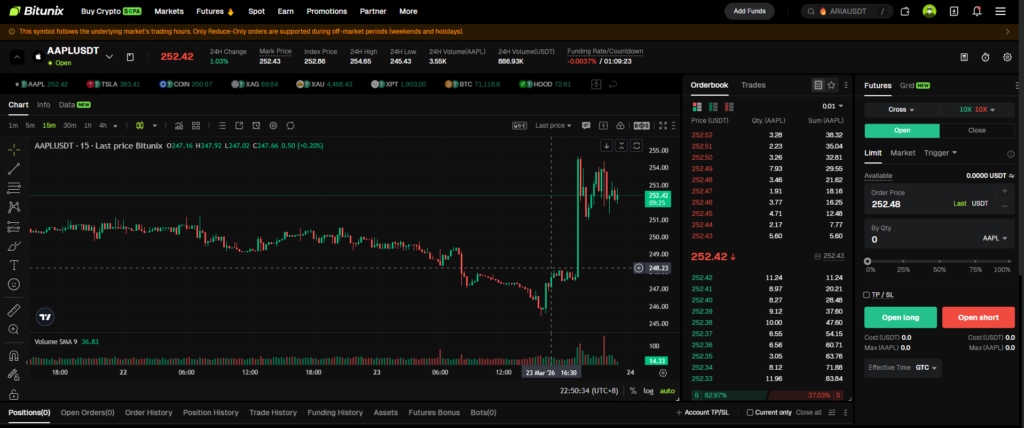Show bids only orderbook view
Viewport: 1024px width, 428px height.
(713, 106)
